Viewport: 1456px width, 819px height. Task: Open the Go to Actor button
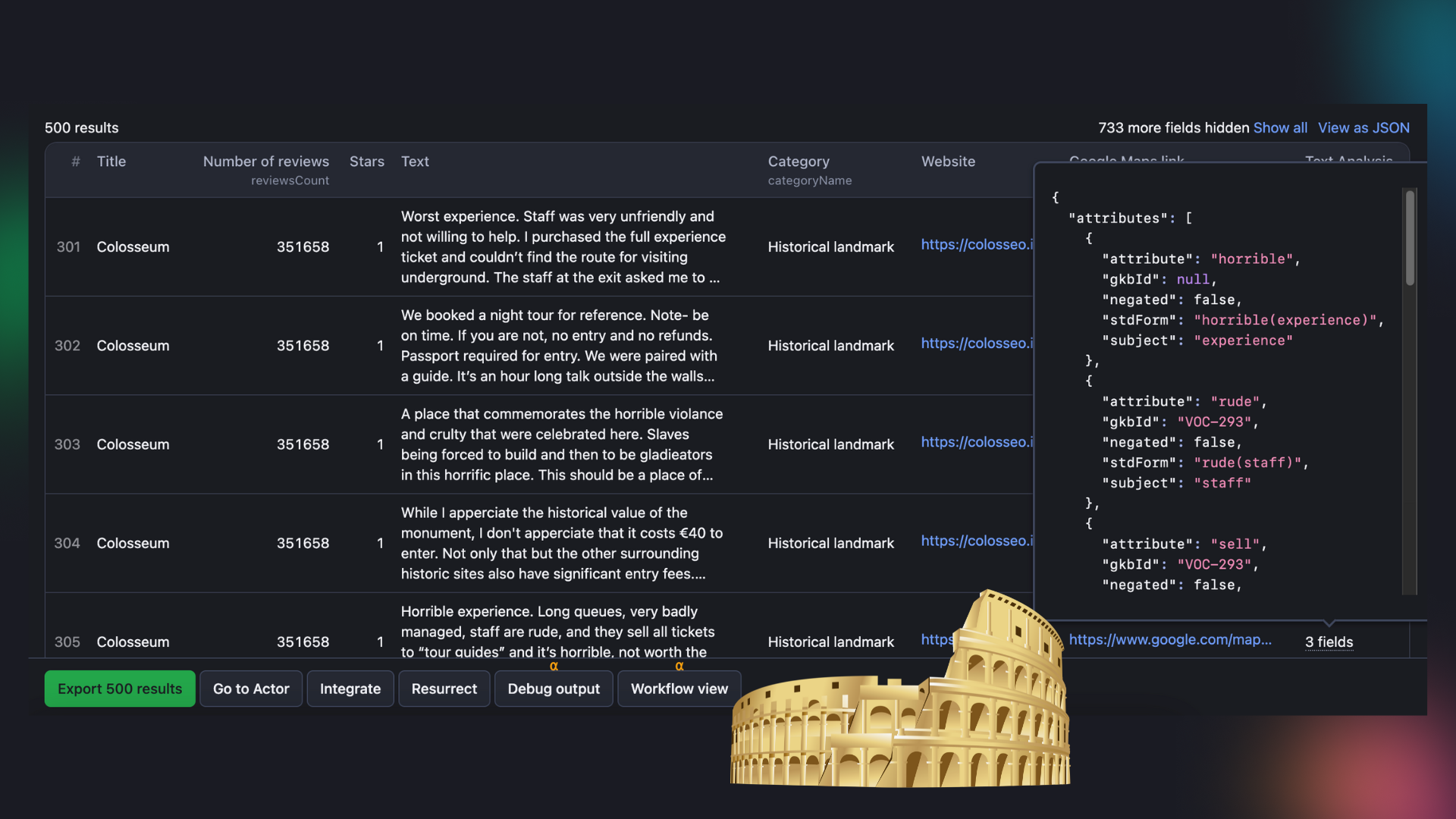[251, 689]
